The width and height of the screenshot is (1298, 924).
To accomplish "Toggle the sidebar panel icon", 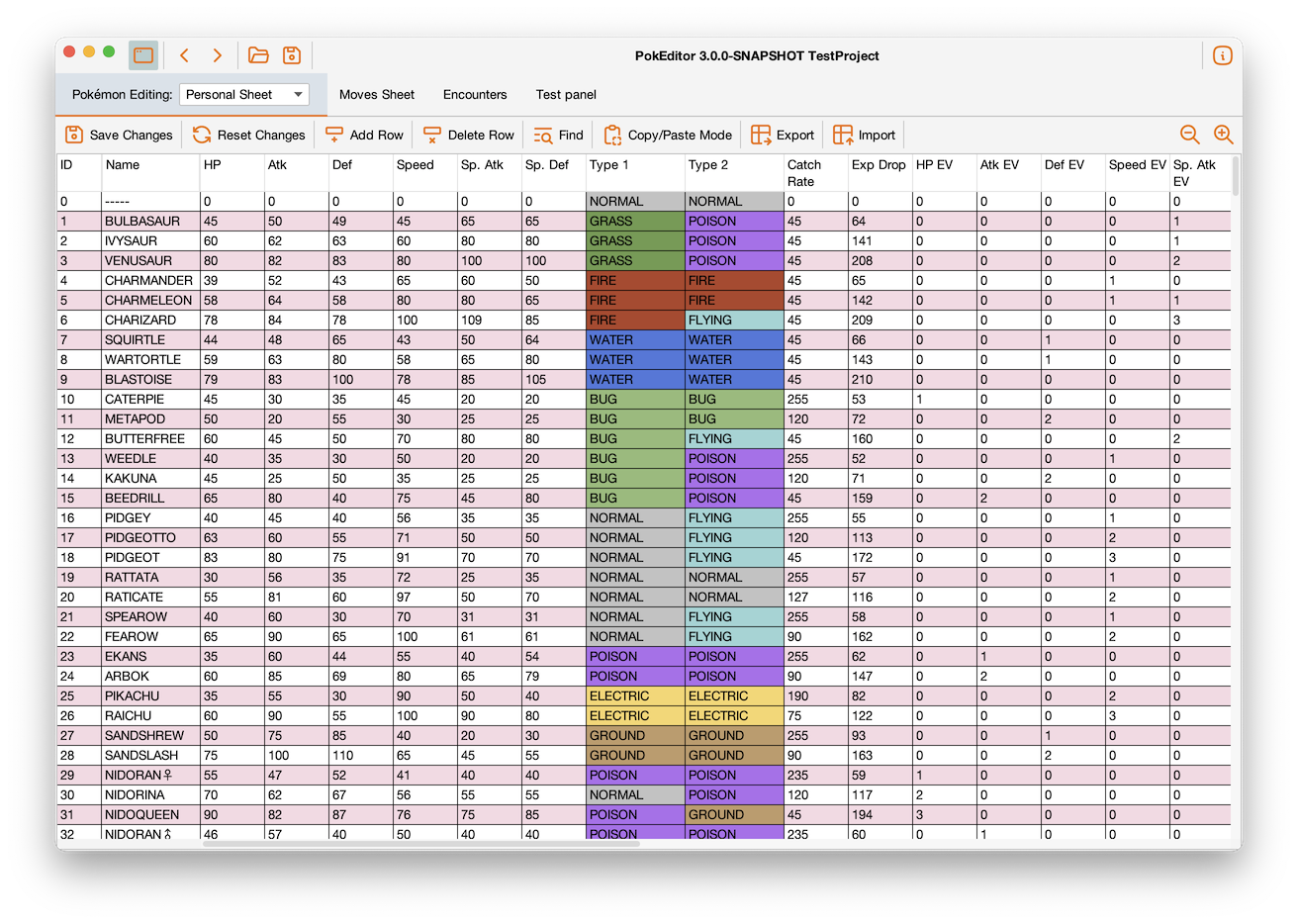I will point(143,55).
